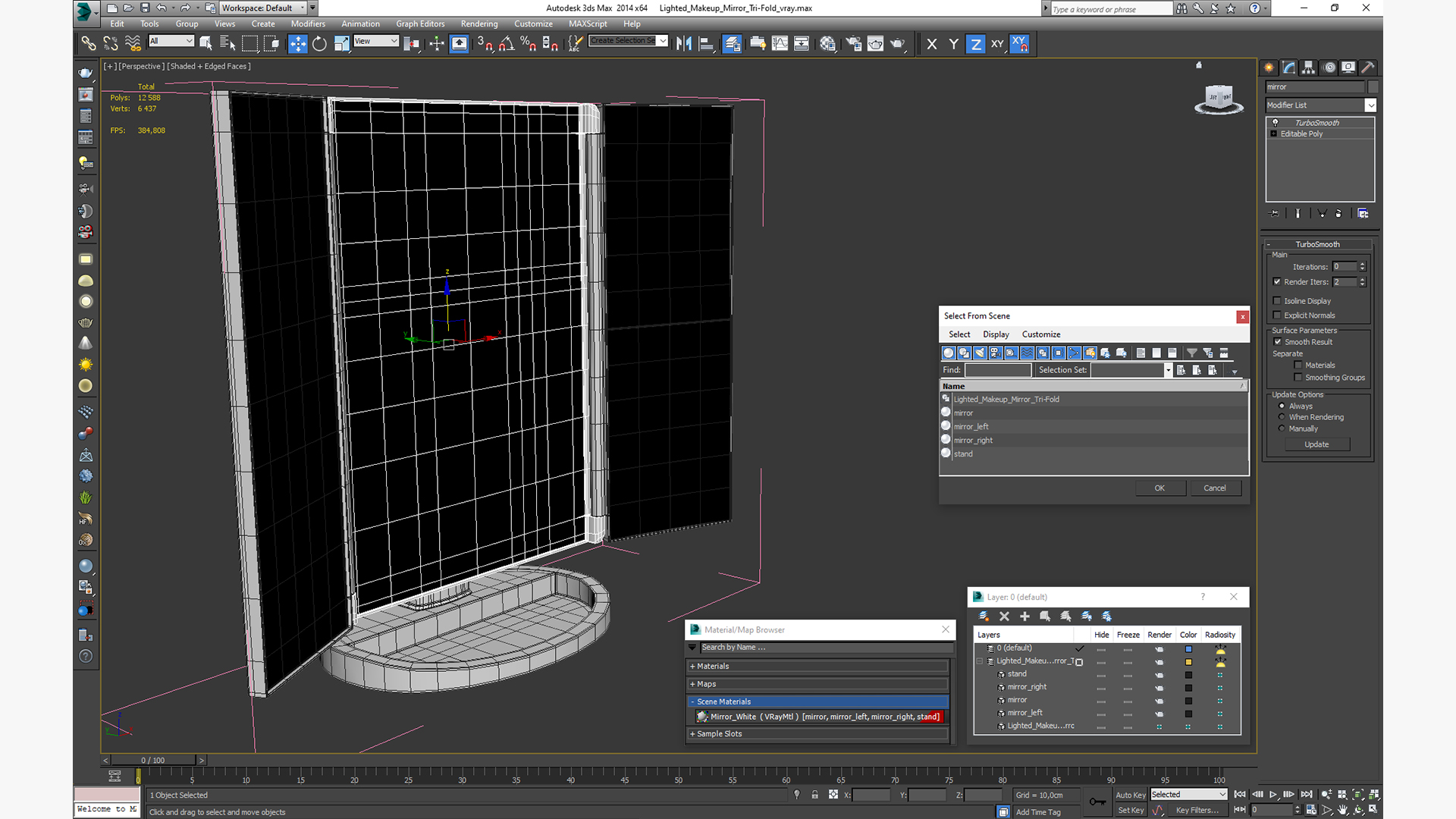Open the Modifiers menu

(x=308, y=24)
